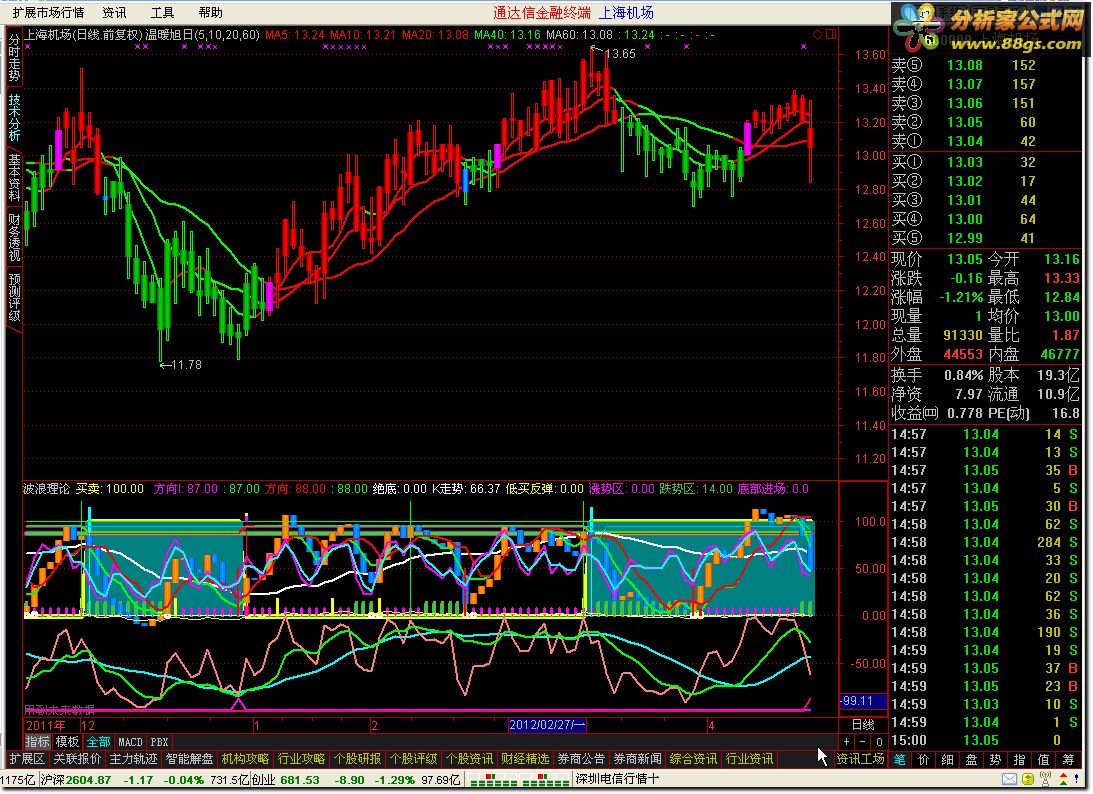Click the 上海机场 stock title at top

pyautogui.click(x=626, y=13)
